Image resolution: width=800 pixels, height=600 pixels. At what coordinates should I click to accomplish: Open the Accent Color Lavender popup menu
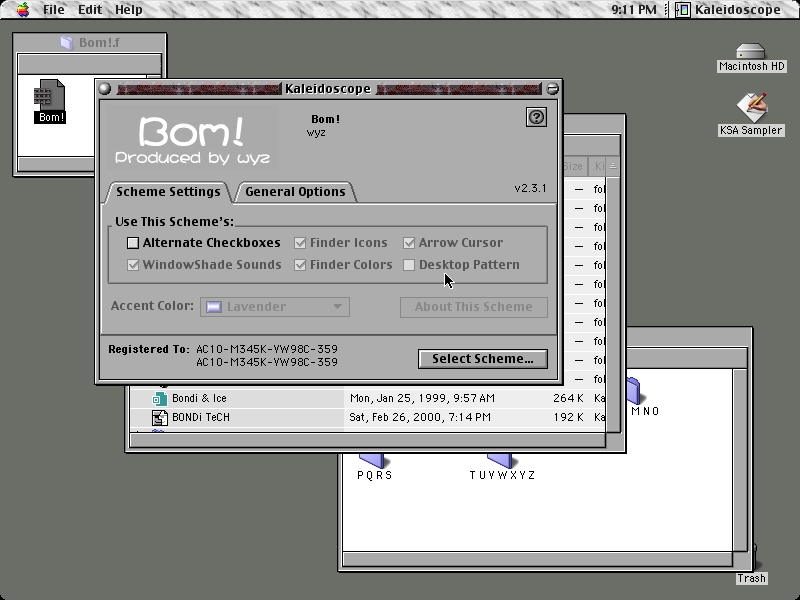click(275, 307)
